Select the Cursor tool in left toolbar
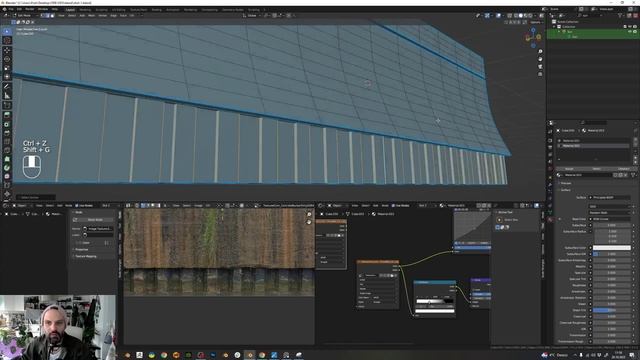Image resolution: width=640 pixels, height=360 pixels. (7, 41)
